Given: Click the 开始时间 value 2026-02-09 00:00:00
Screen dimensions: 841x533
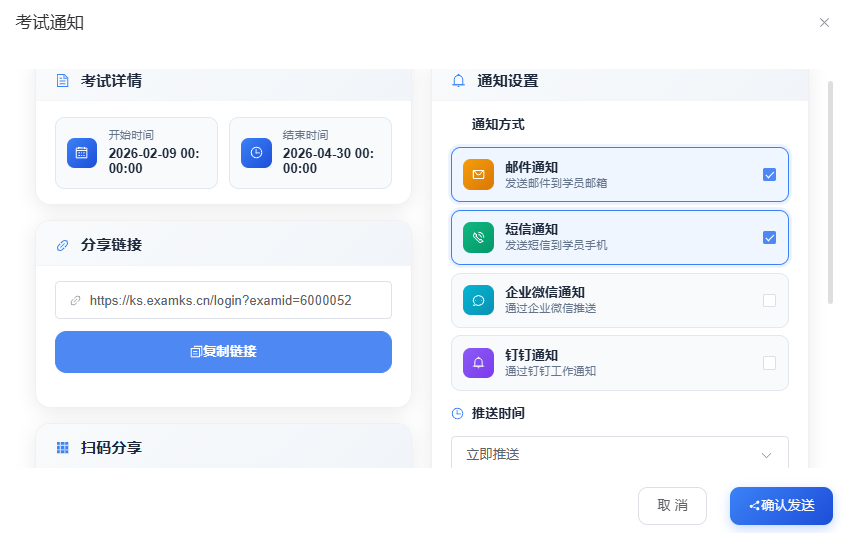Looking at the screenshot, I should point(154,161).
